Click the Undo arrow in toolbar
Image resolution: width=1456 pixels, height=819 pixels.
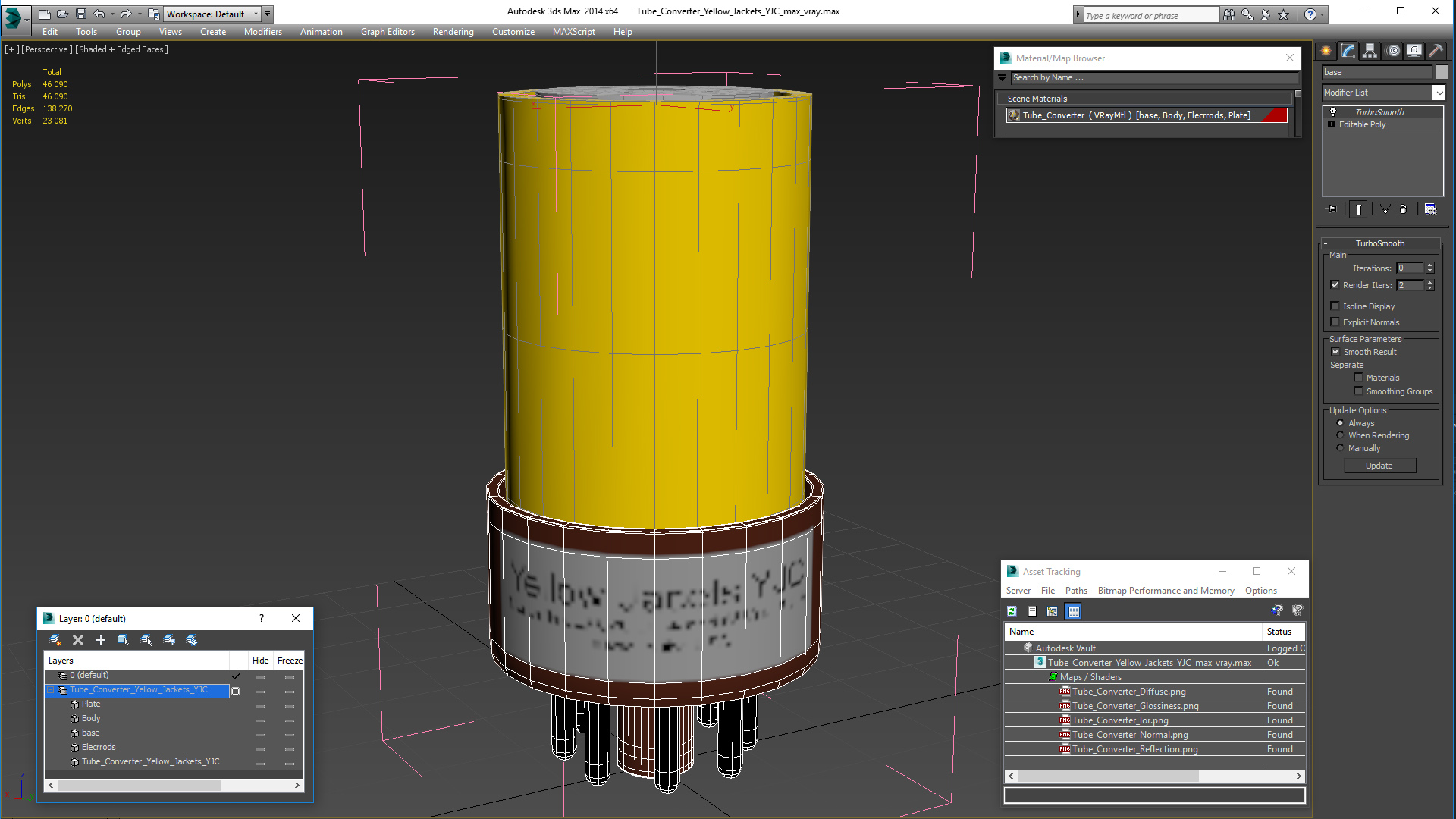99,14
